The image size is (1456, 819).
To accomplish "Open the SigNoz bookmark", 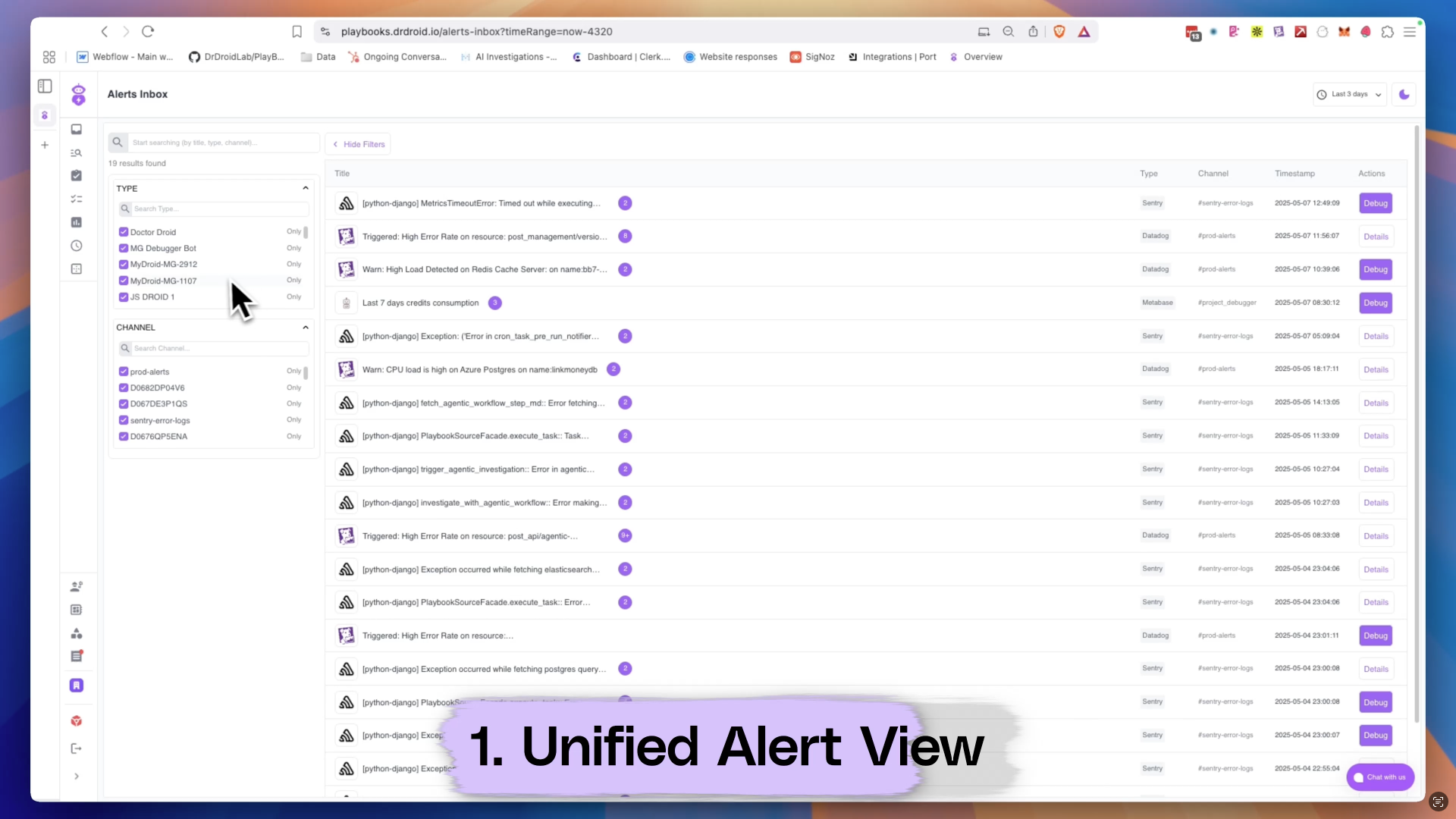I will (812, 57).
